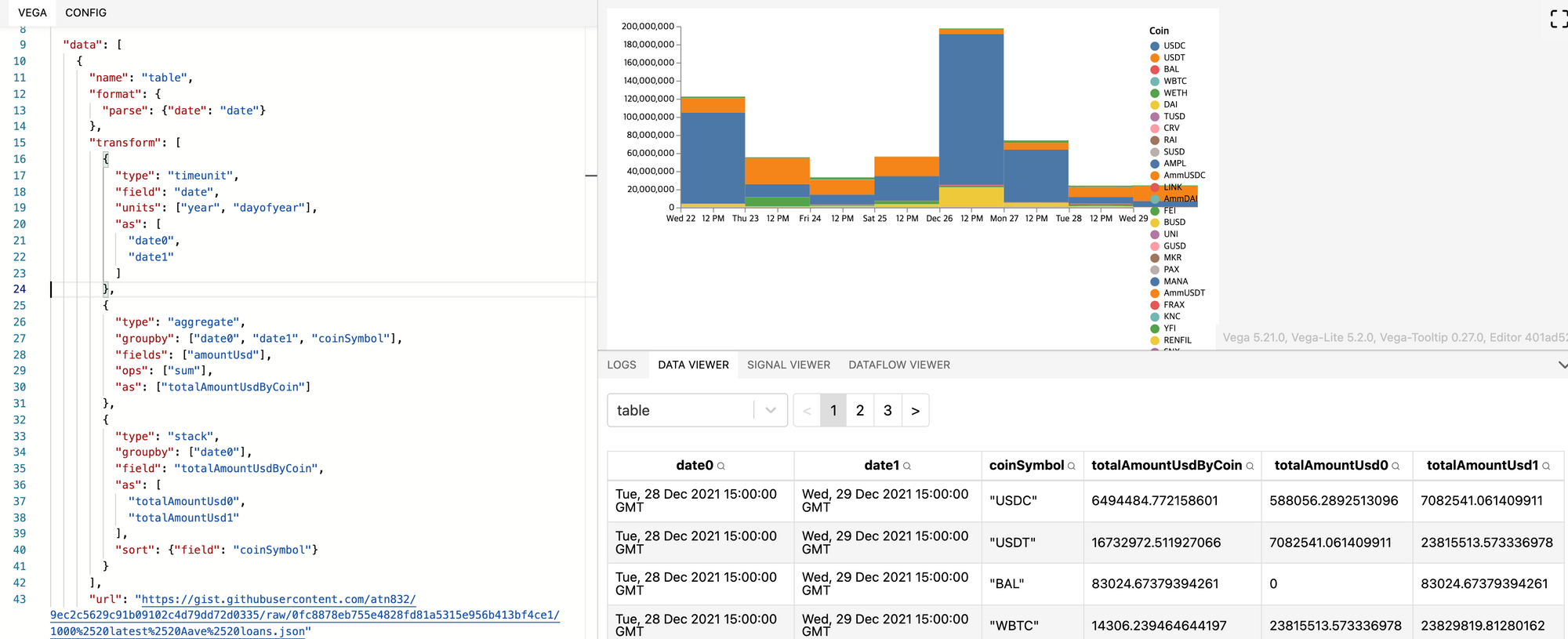Open the SIGNAL VIEWER tab
This screenshot has width=1568, height=639.
pyautogui.click(x=788, y=365)
